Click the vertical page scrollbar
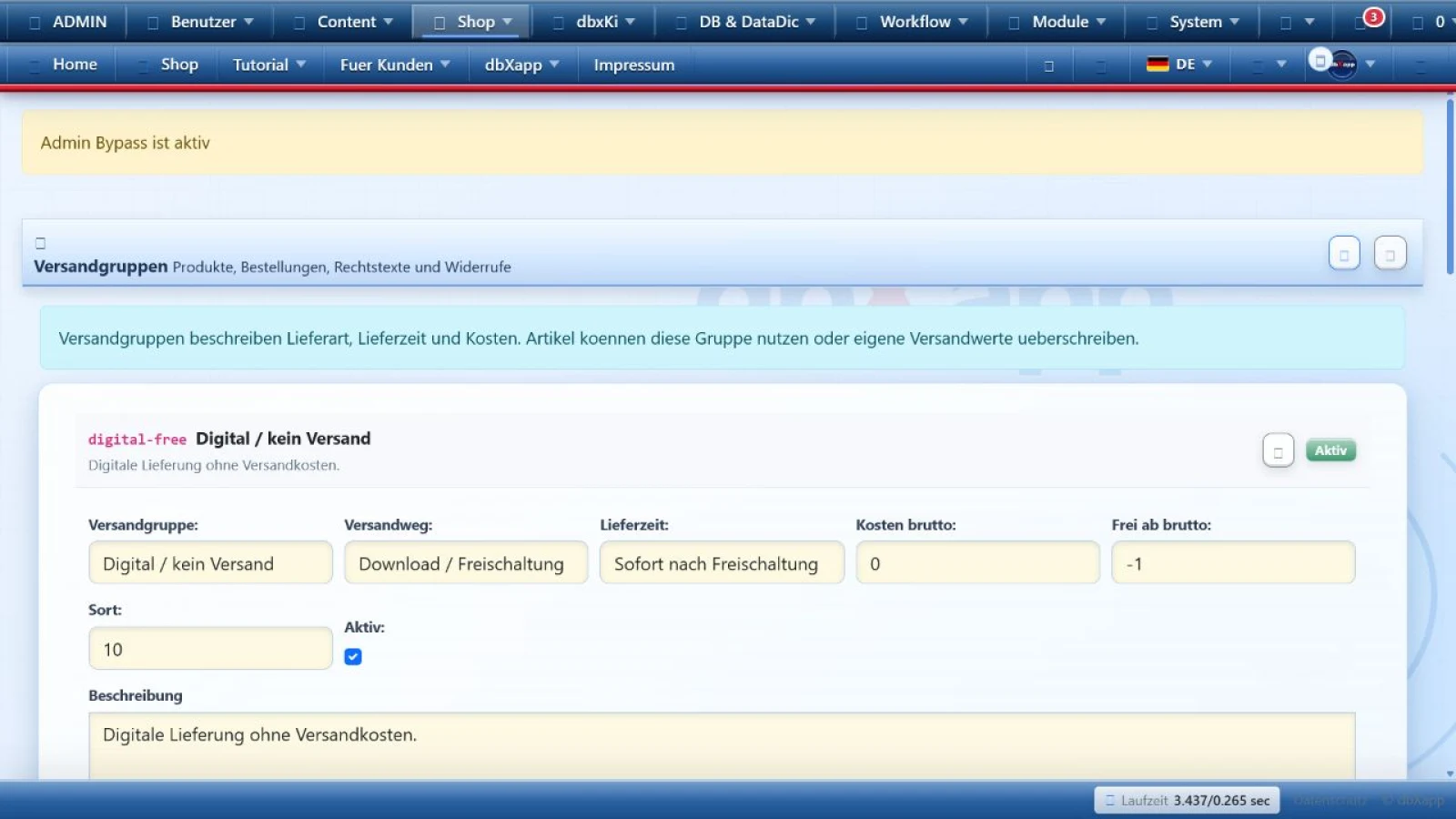Image resolution: width=1456 pixels, height=819 pixels. point(1450,187)
